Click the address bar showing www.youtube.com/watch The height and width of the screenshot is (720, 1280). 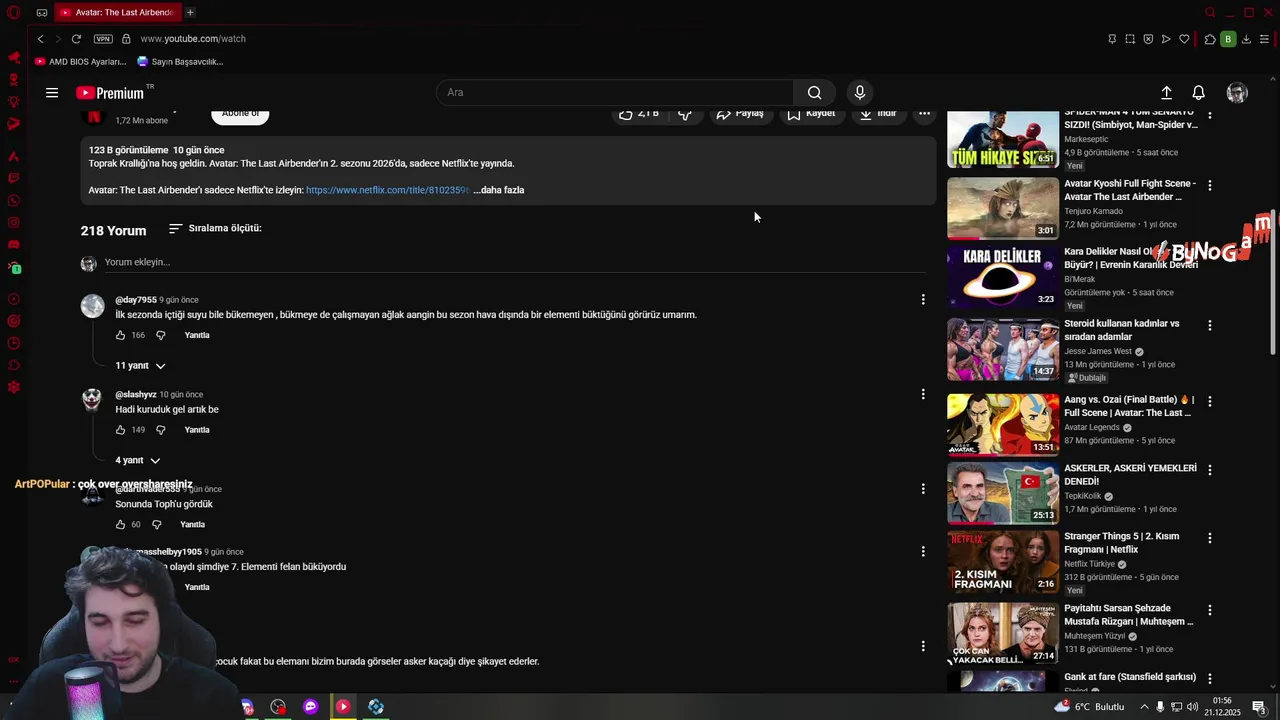pyautogui.click(x=193, y=39)
